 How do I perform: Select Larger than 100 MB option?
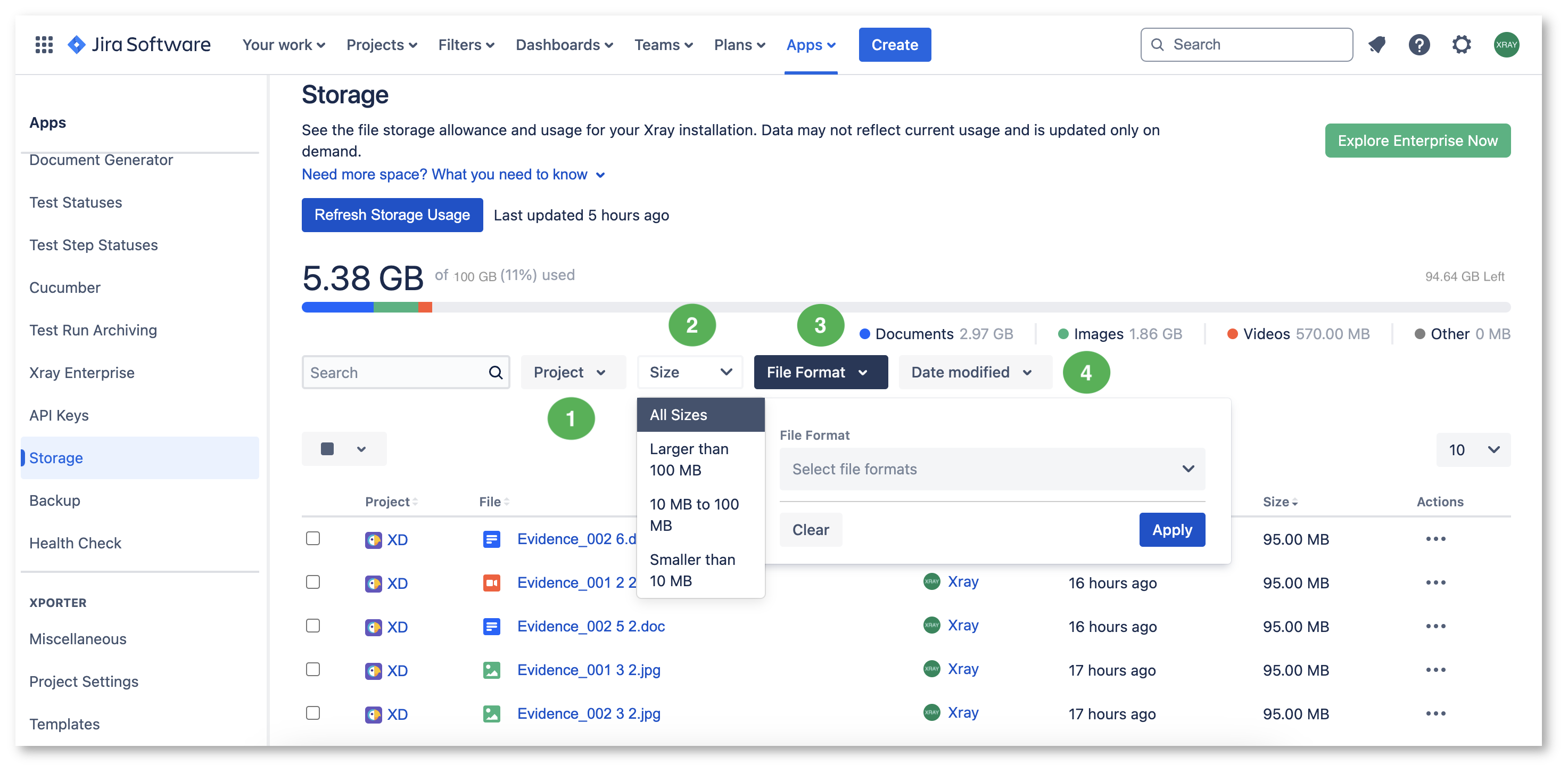(x=700, y=459)
